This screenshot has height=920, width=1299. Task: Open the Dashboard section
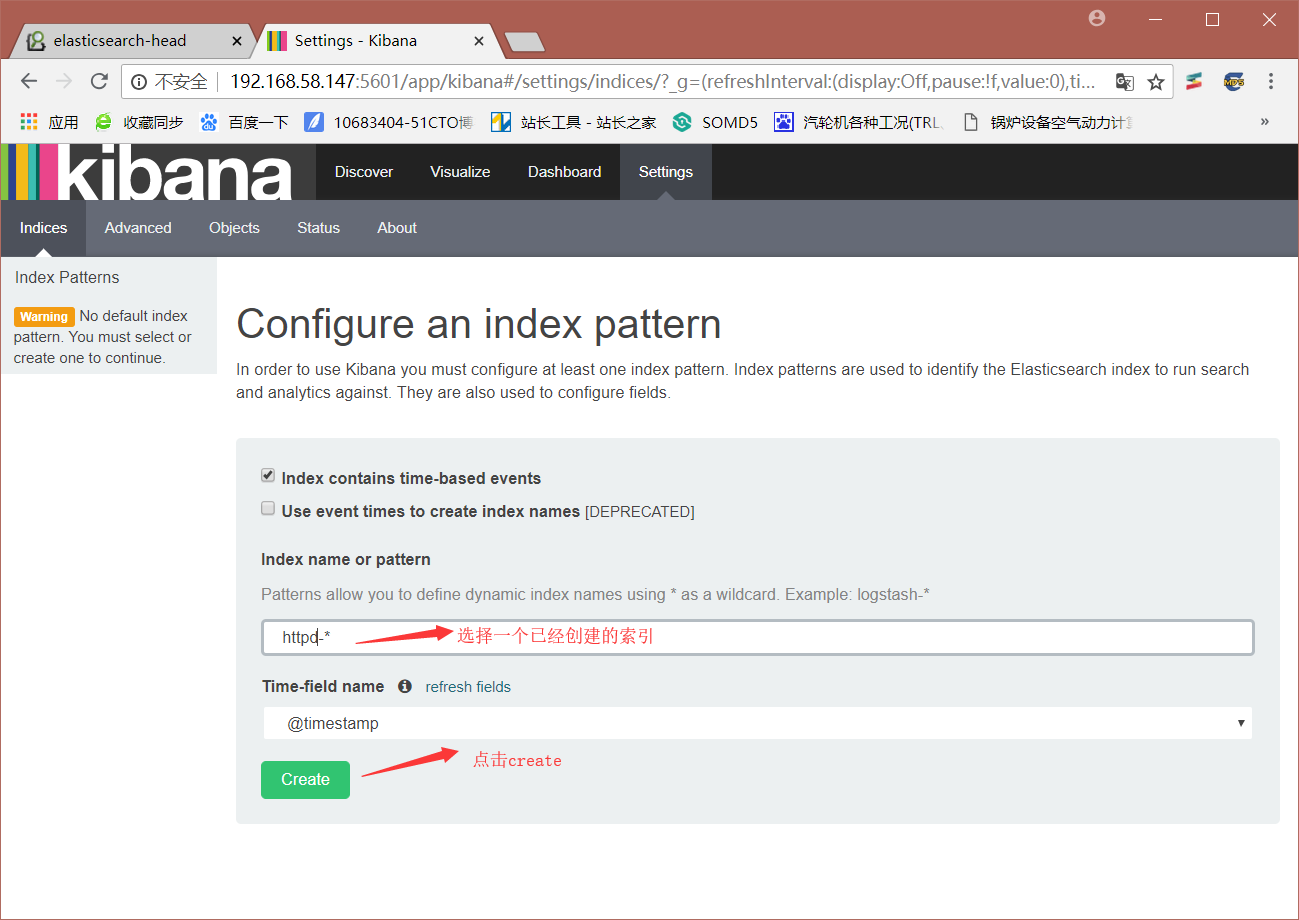[x=565, y=172]
